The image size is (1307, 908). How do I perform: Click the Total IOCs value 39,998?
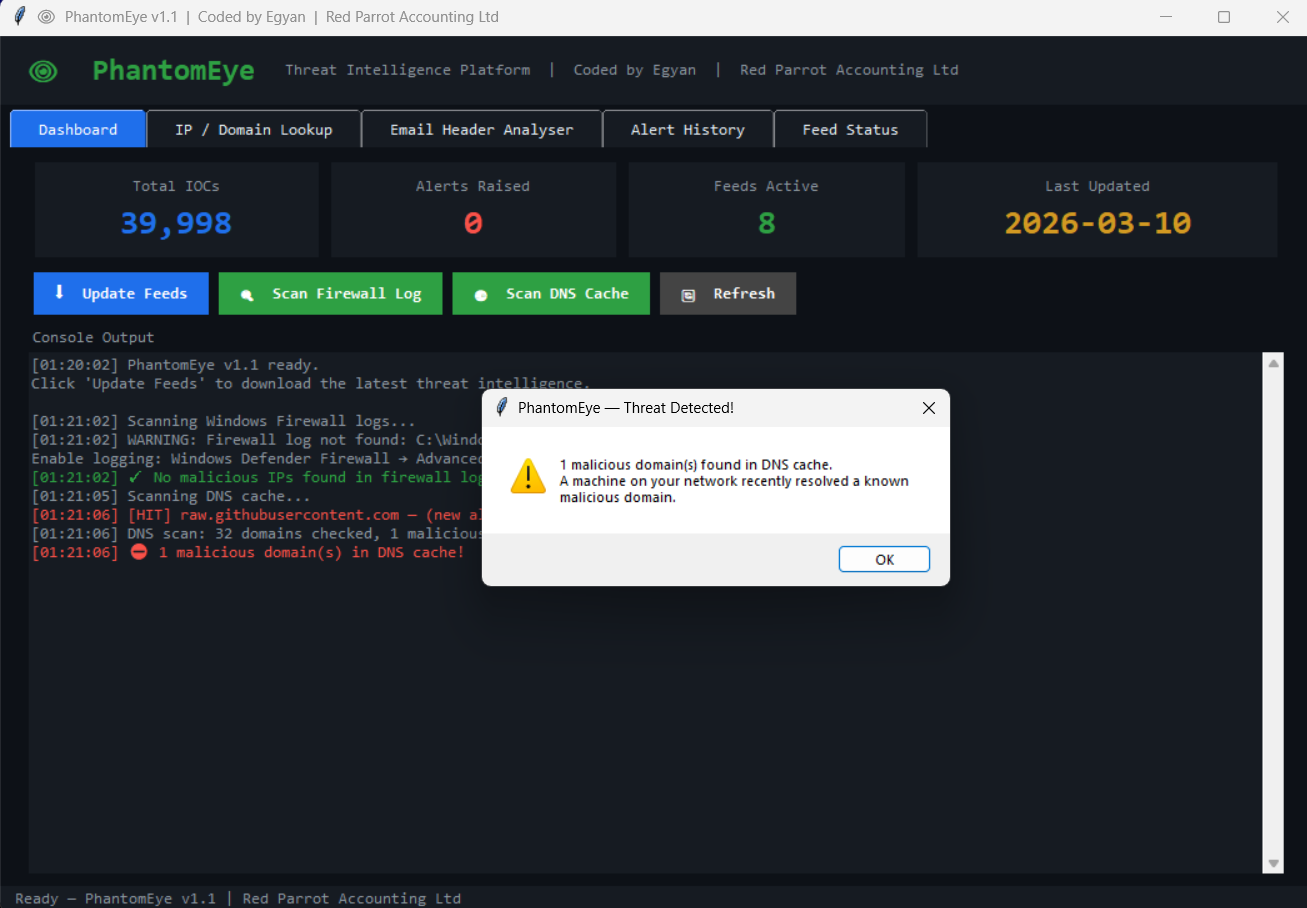pos(176,223)
